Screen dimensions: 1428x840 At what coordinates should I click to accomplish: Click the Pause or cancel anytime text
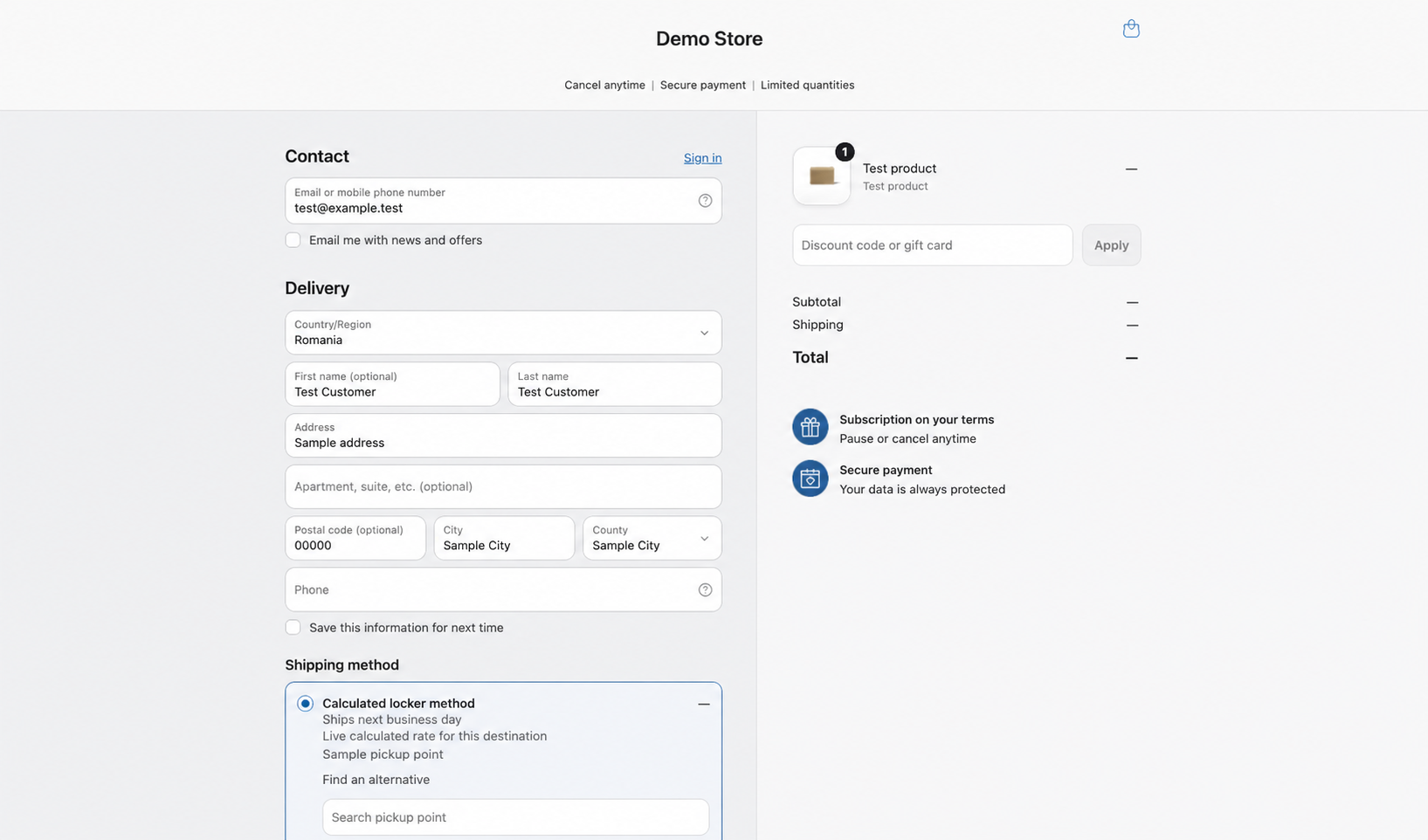907,439
